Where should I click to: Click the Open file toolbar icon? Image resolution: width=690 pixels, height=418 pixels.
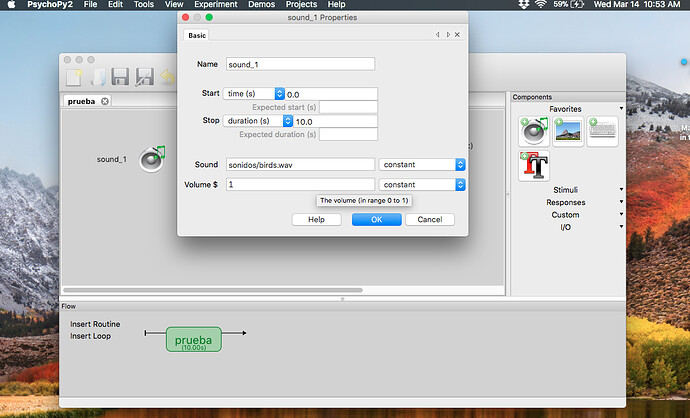[98, 77]
